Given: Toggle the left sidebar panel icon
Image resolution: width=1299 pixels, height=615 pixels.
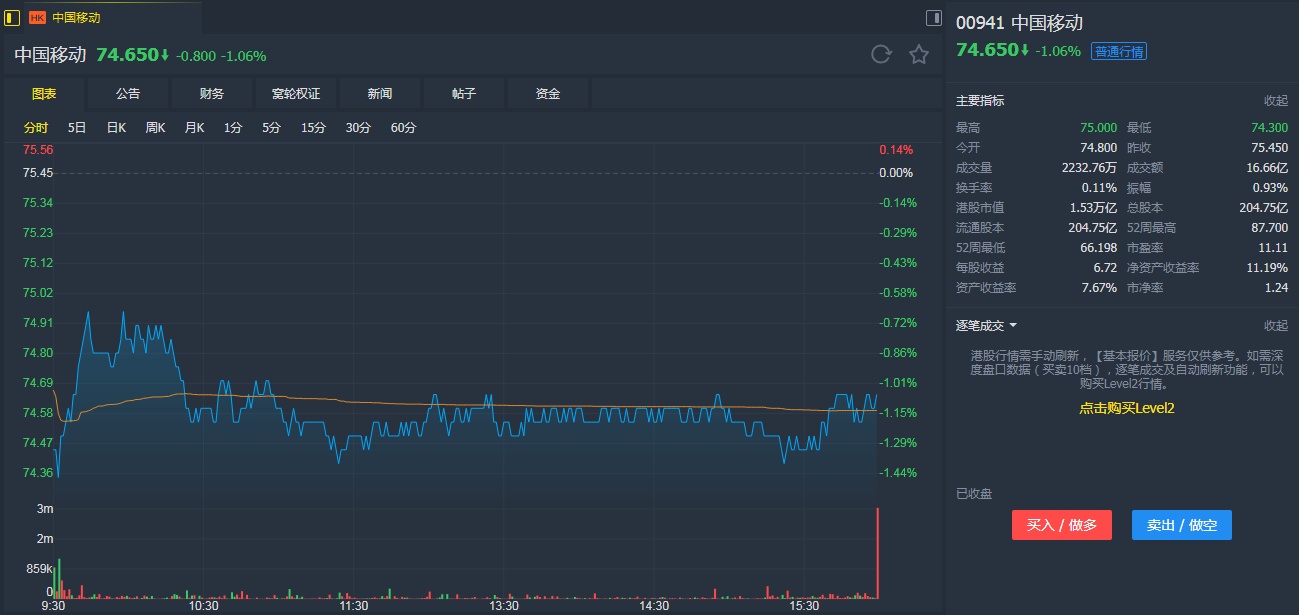Looking at the screenshot, I should point(12,17).
